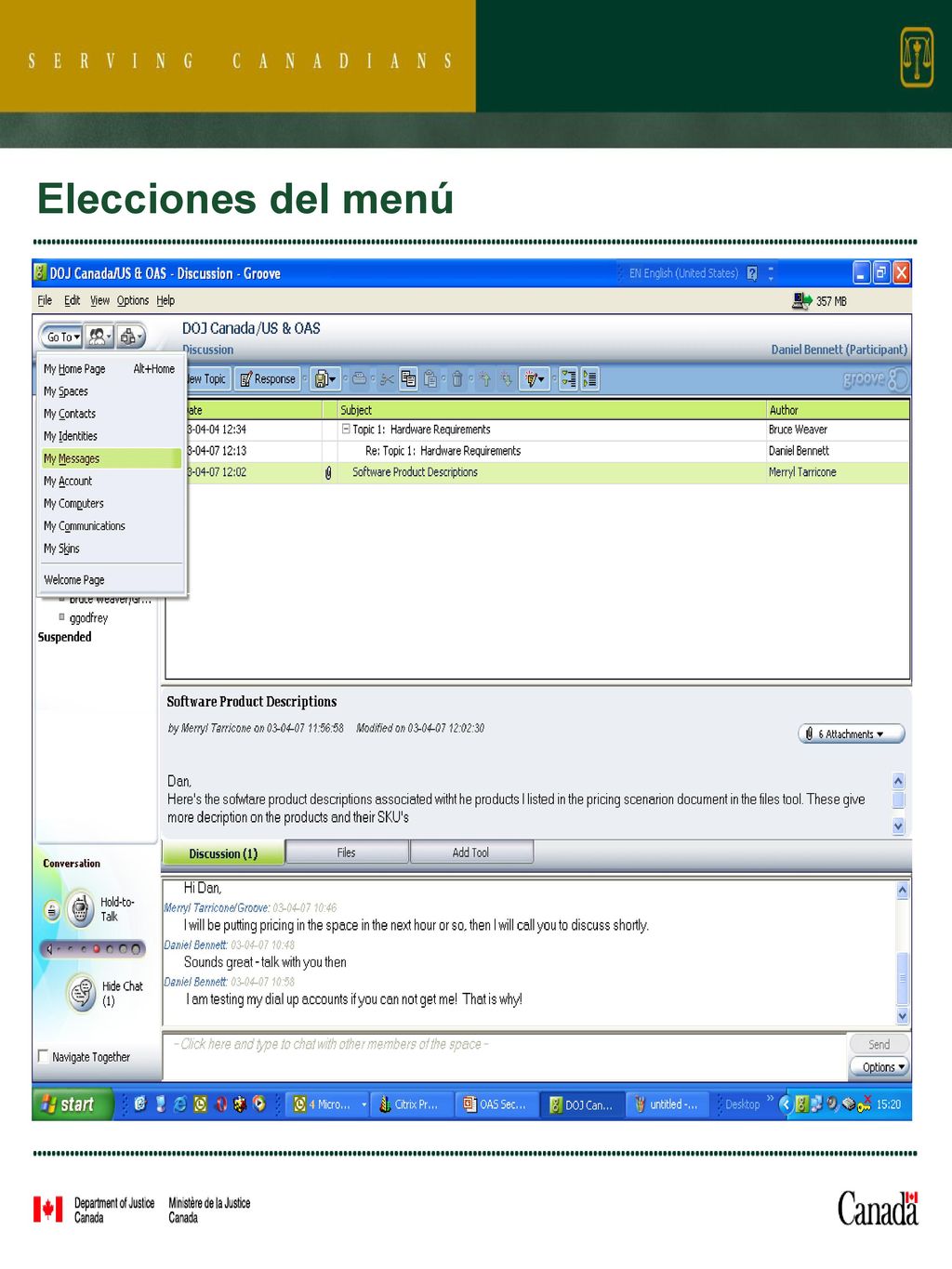Select My Identities menu entry
The image size is (952, 1269).
(110, 436)
